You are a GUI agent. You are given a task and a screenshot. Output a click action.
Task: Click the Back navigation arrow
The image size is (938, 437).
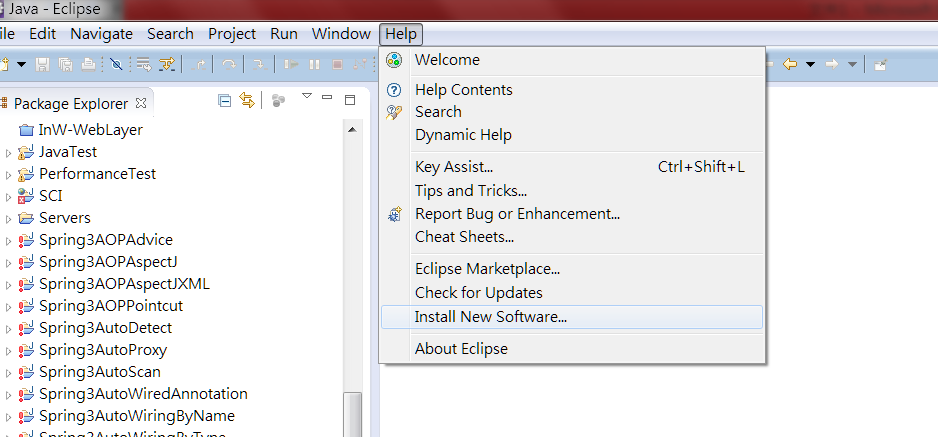tap(790, 64)
